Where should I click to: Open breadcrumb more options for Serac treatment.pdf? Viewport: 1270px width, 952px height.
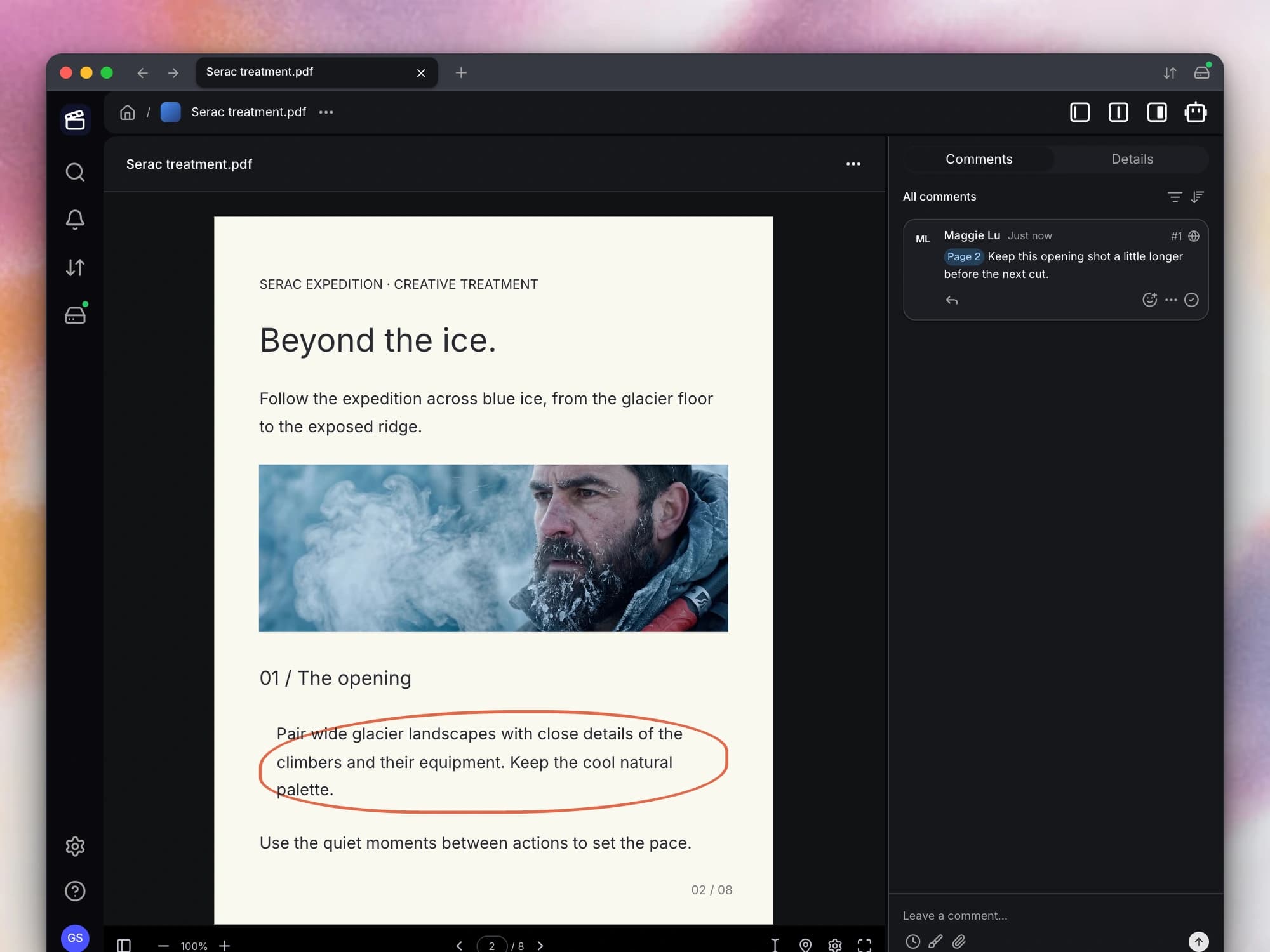point(326,112)
